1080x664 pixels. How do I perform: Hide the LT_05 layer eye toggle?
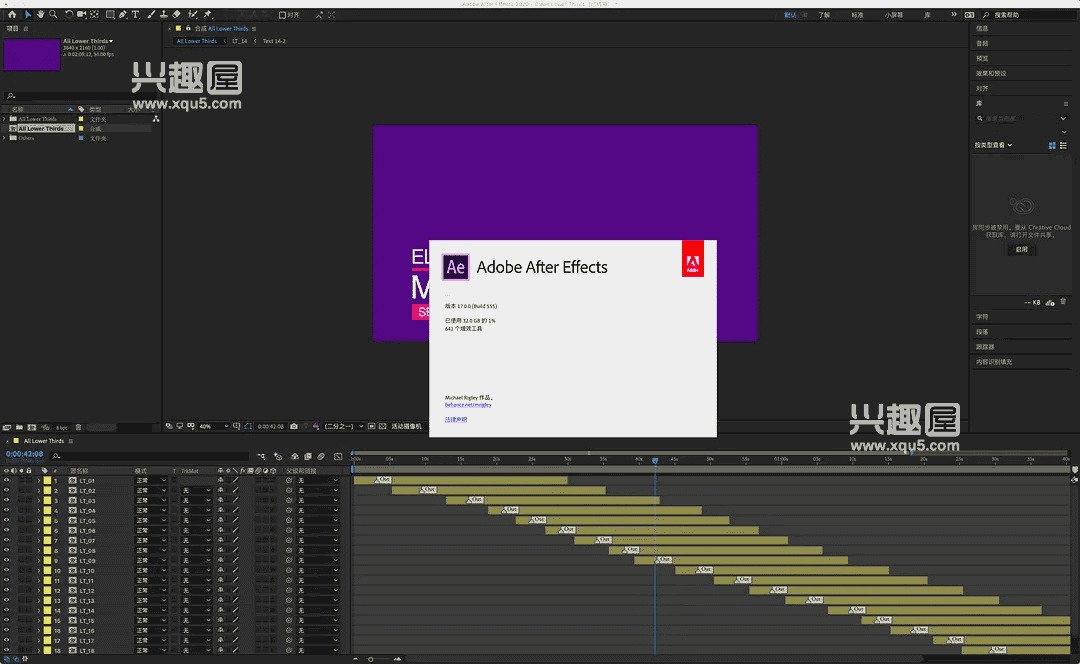[x=7, y=520]
